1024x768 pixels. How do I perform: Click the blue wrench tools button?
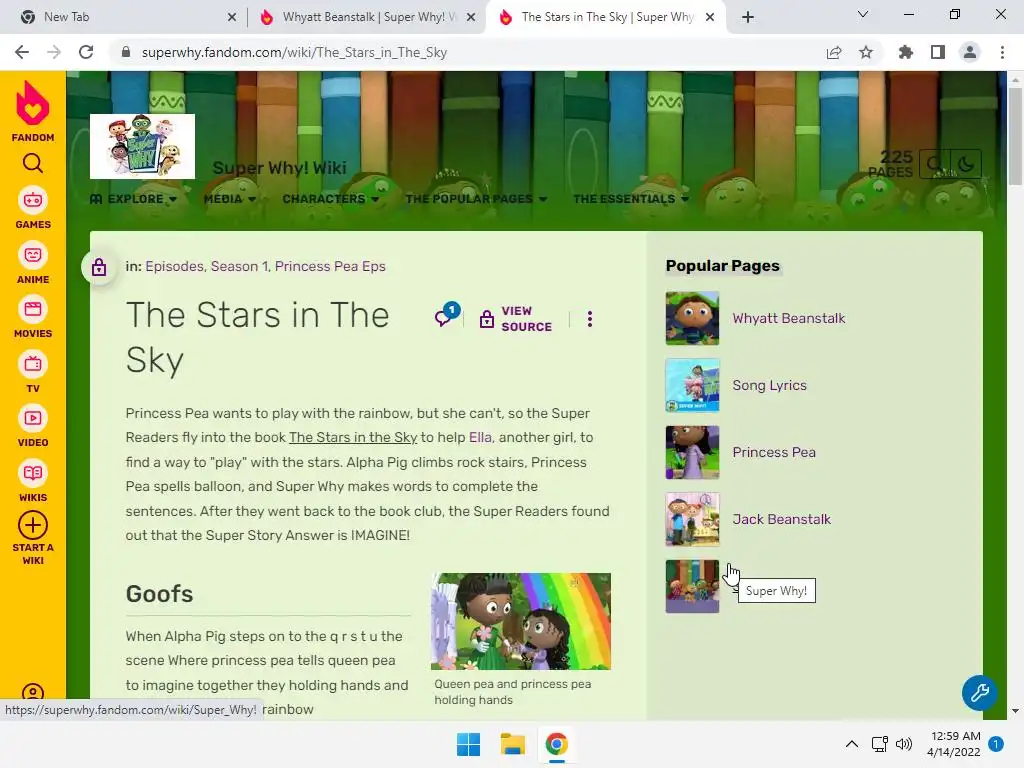[979, 692]
